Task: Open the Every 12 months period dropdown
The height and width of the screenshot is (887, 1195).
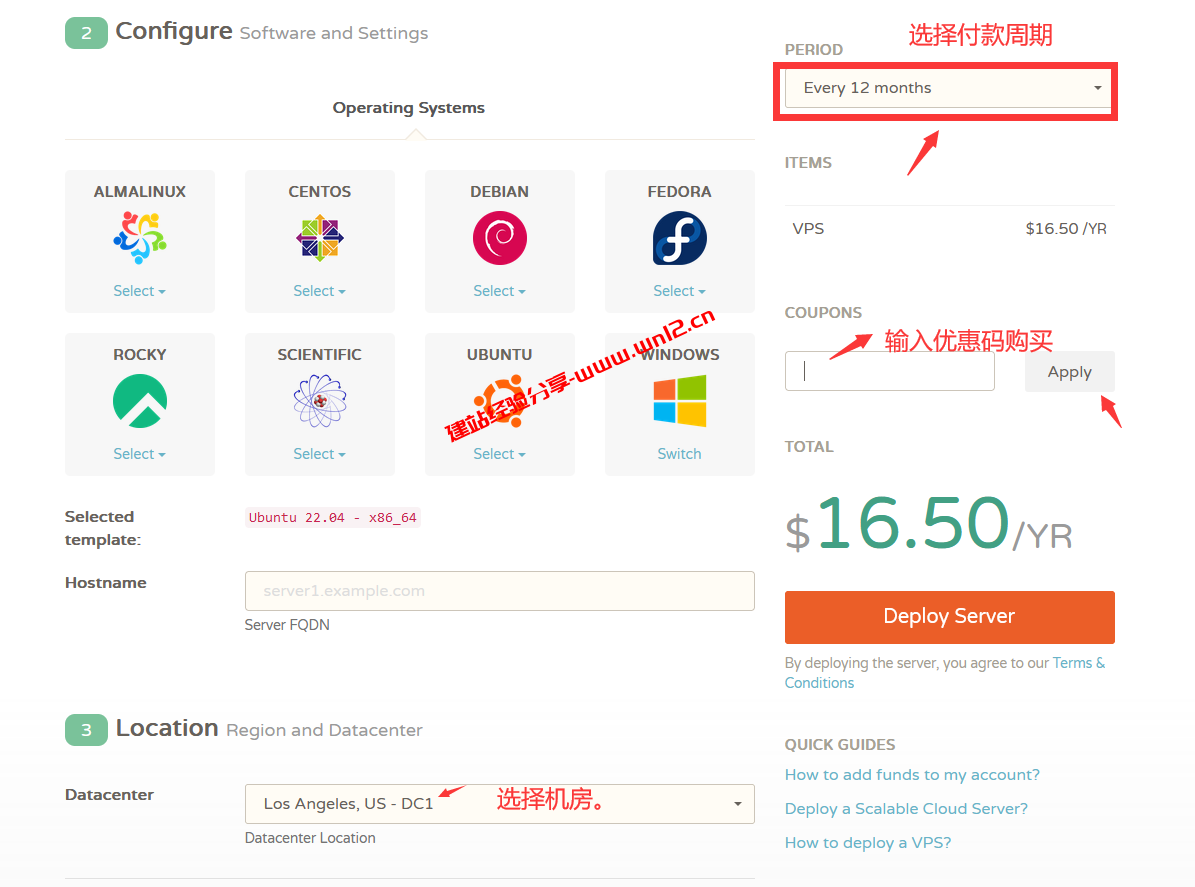Action: click(947, 88)
